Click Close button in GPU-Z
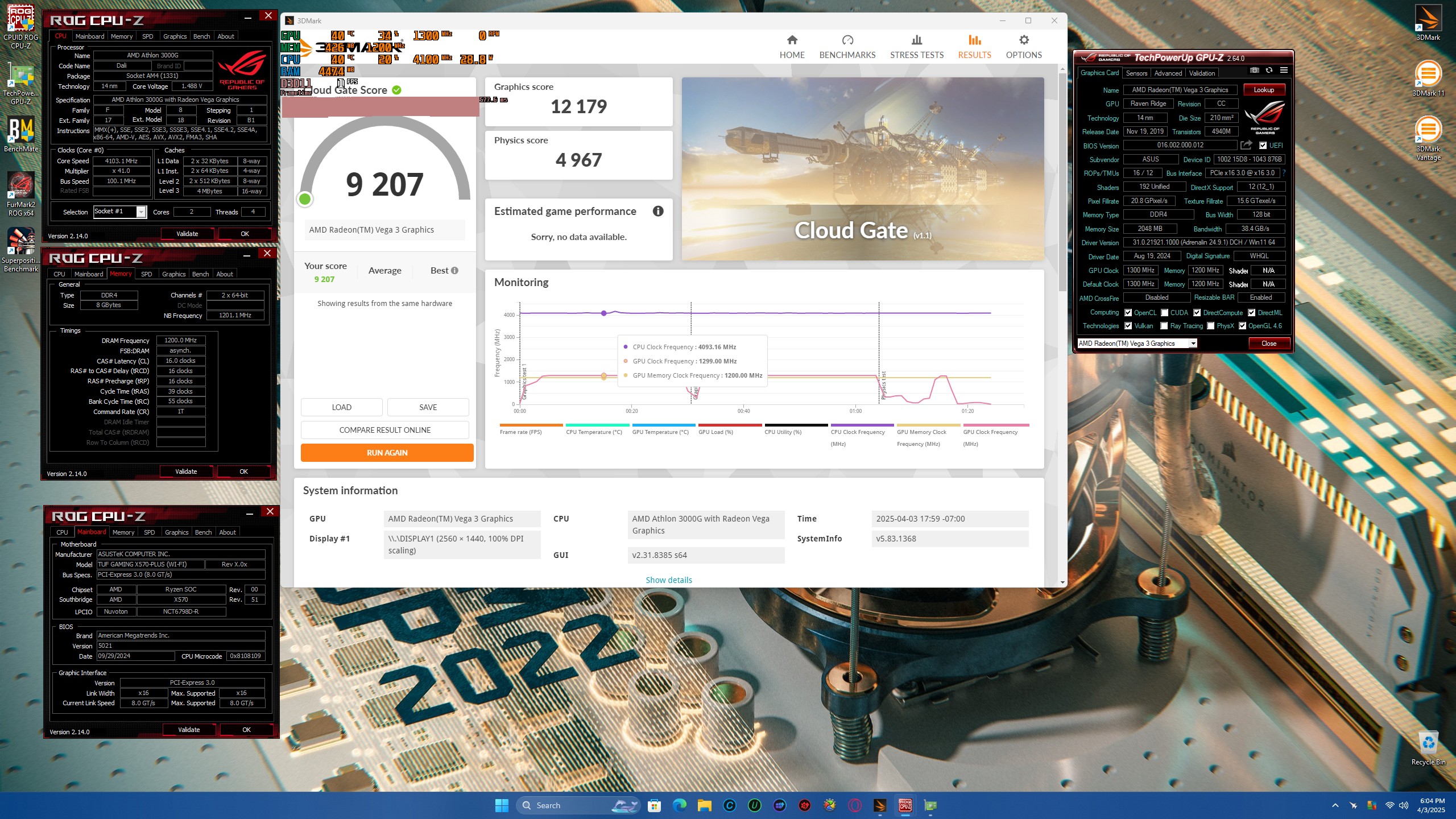The width and height of the screenshot is (1456, 819). click(x=1268, y=344)
